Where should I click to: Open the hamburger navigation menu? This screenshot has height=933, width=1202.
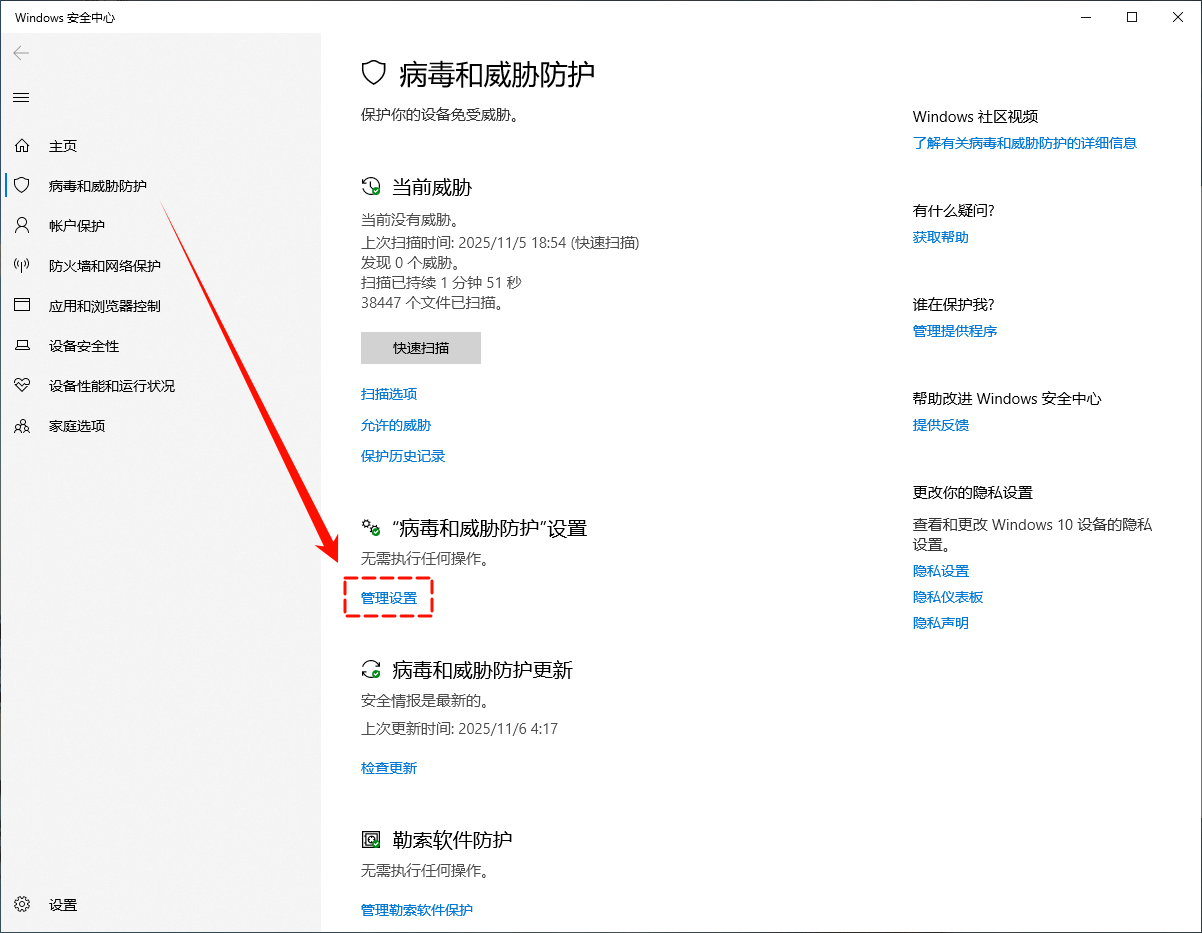tap(21, 97)
